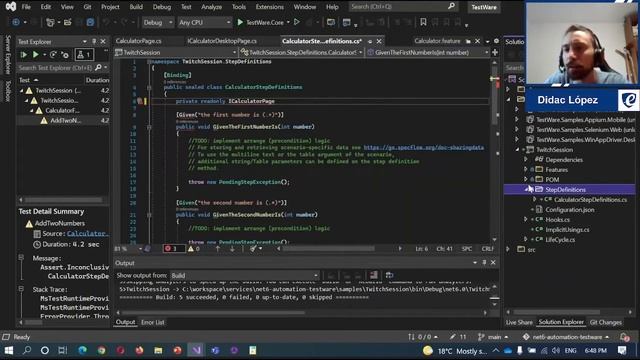This screenshot has width=640, height=360.
Task: Click the warnings count indicator in editor
Action: pos(193,249)
